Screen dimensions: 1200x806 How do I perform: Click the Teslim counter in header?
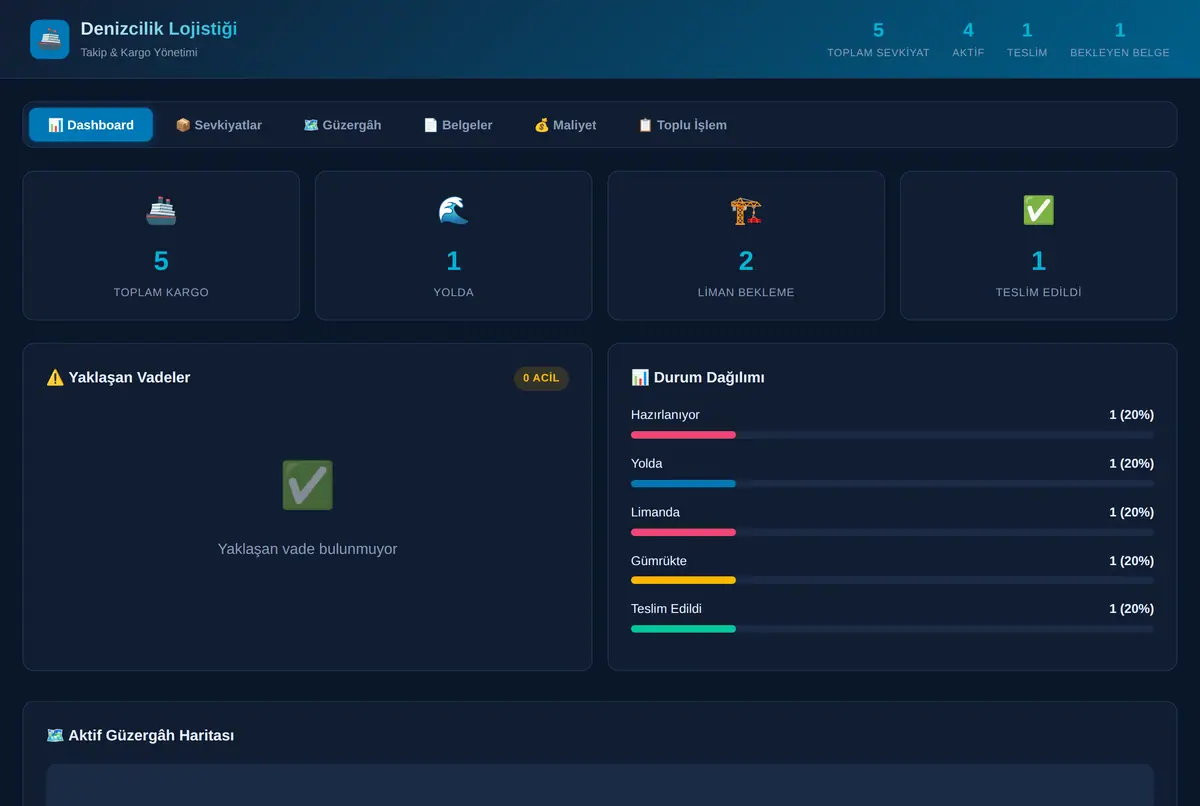point(1027,39)
